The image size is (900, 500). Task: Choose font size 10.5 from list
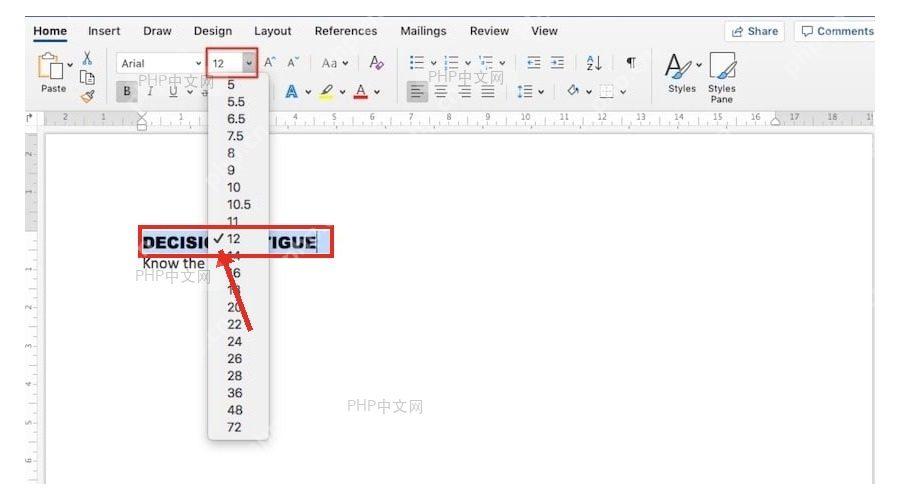238,204
